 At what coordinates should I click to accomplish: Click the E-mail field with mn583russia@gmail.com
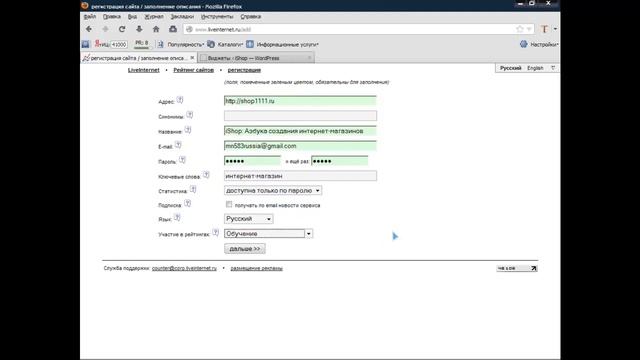point(300,146)
